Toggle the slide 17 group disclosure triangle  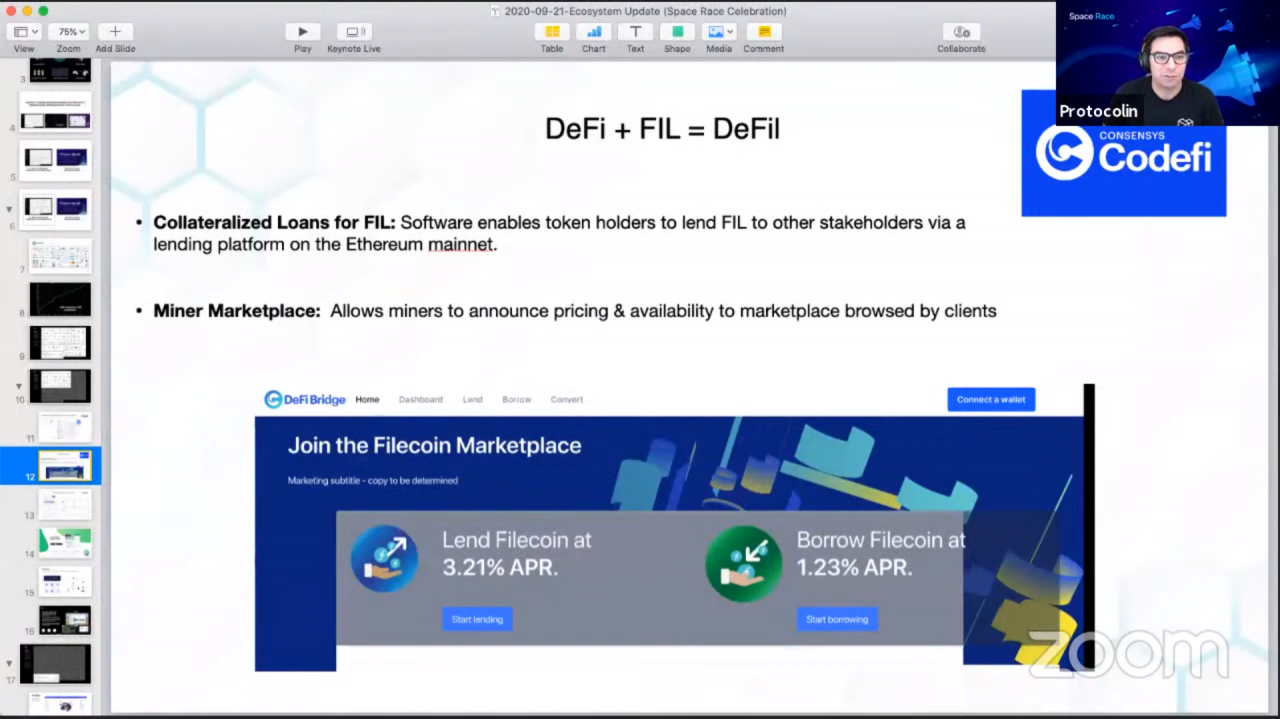10,664
